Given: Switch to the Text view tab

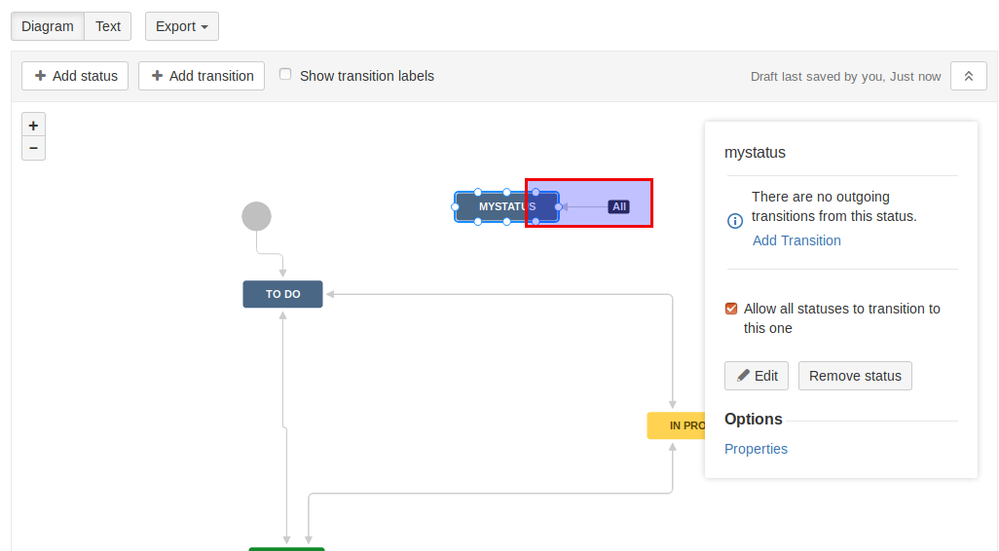Looking at the screenshot, I should pyautogui.click(x=108, y=26).
